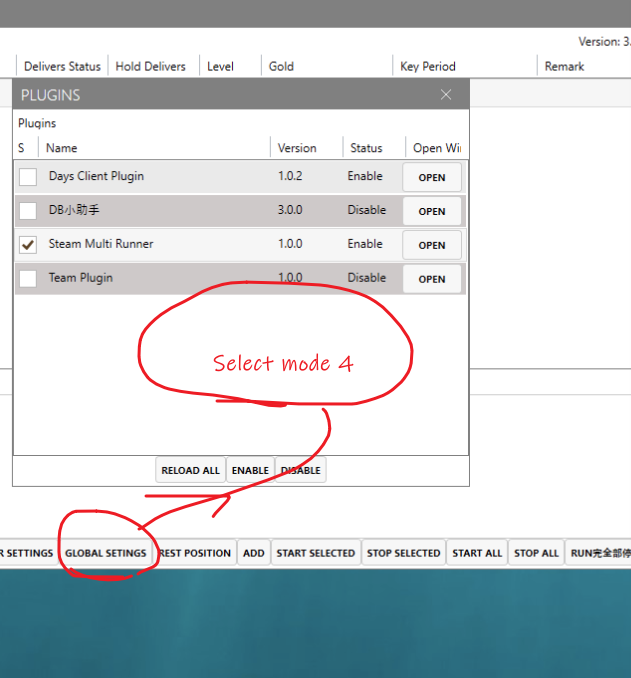Click the DISABLE plugin button
The image size is (631, 678).
pyautogui.click(x=301, y=470)
